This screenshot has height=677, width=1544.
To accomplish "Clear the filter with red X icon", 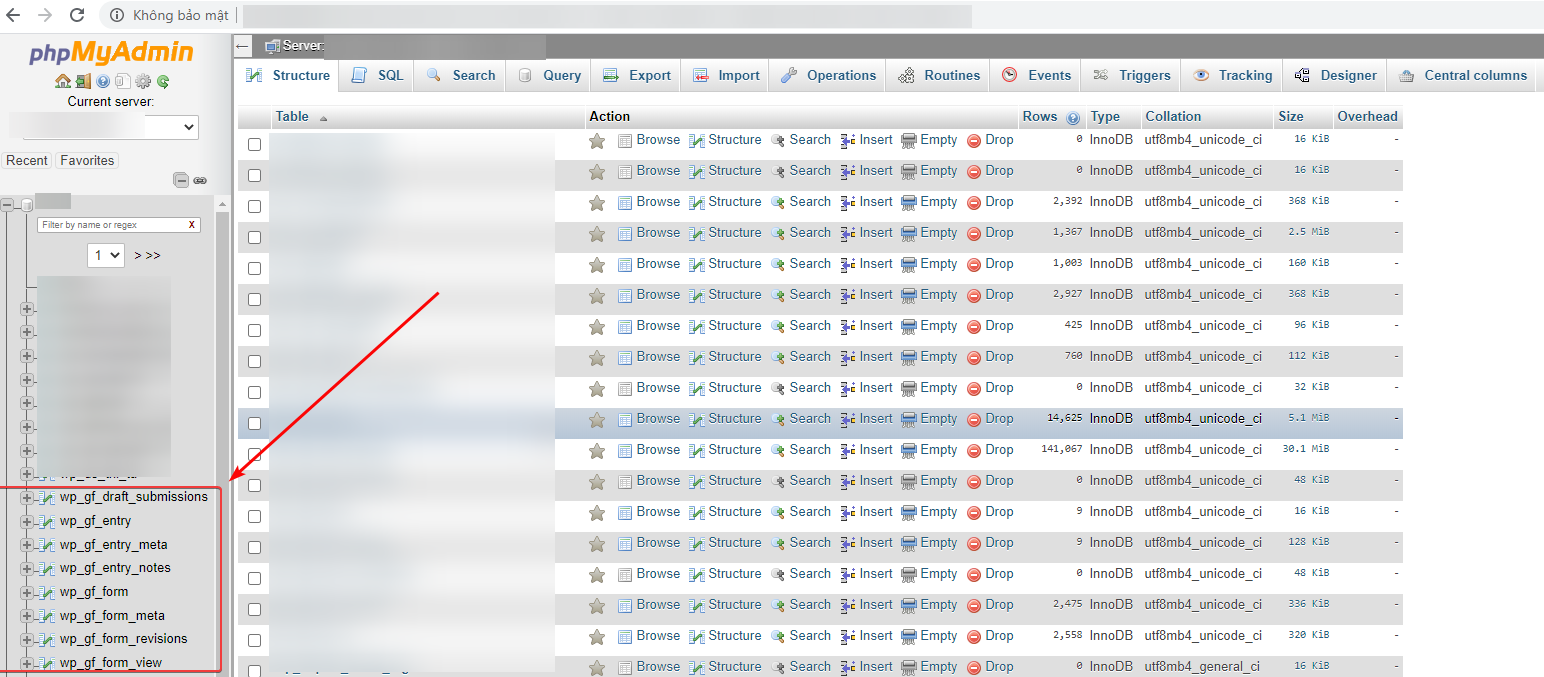I will coord(192,225).
